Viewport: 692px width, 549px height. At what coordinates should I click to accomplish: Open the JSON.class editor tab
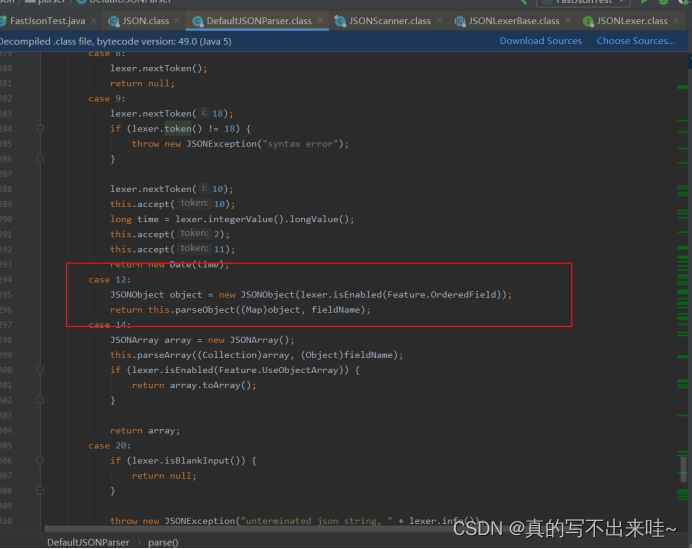click(x=145, y=21)
